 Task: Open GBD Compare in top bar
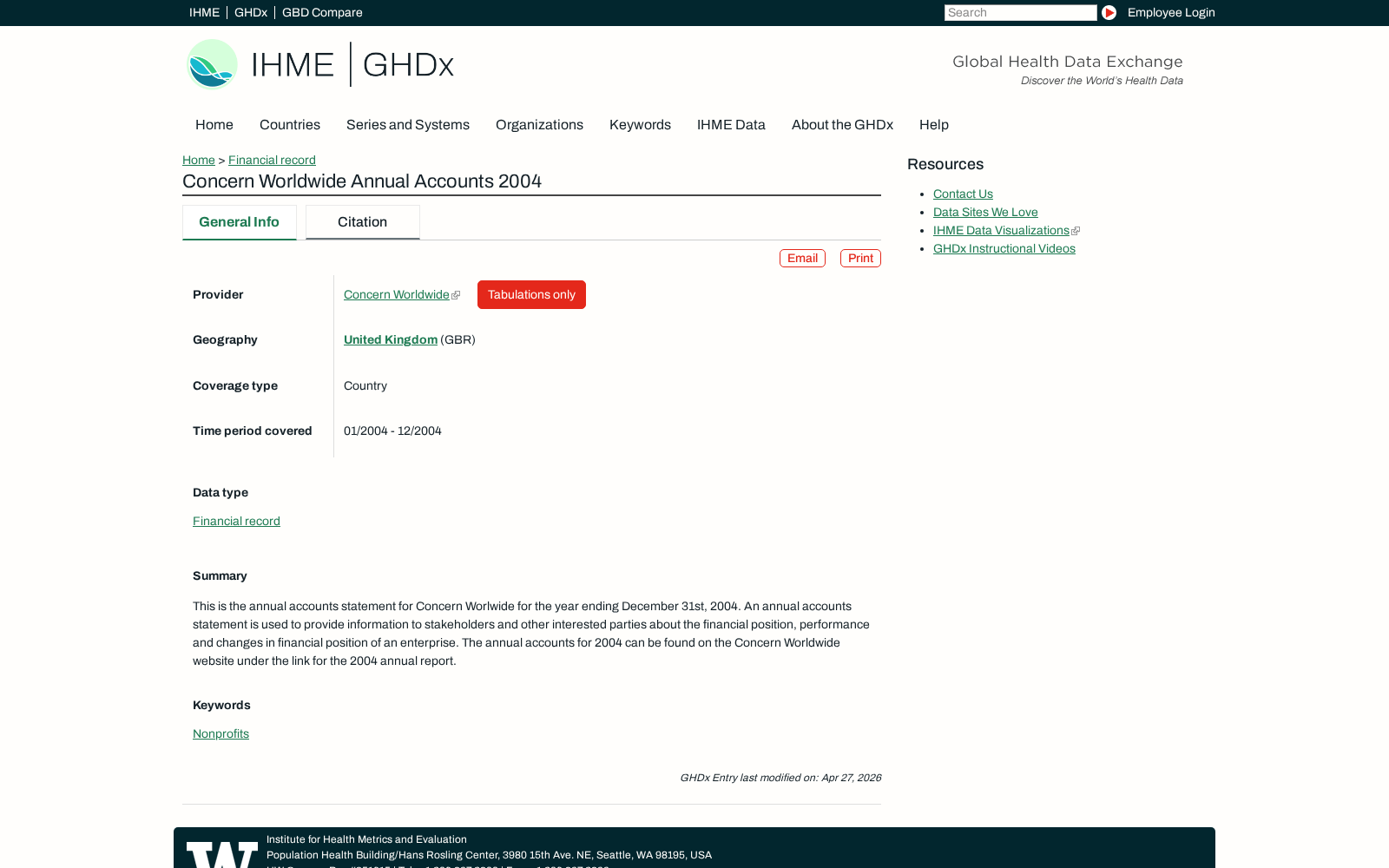click(322, 12)
